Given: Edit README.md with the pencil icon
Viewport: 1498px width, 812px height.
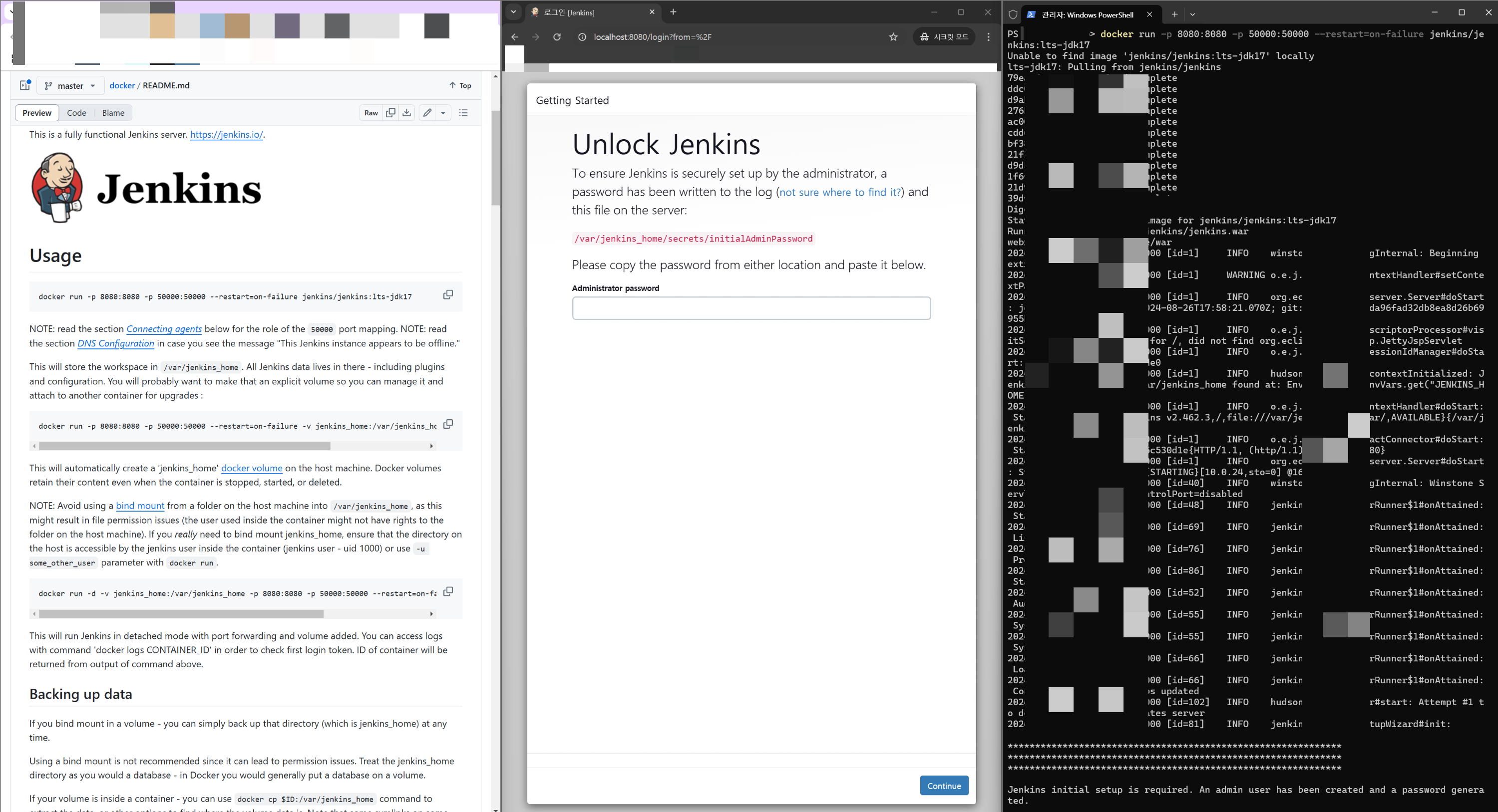Looking at the screenshot, I should click(x=427, y=113).
